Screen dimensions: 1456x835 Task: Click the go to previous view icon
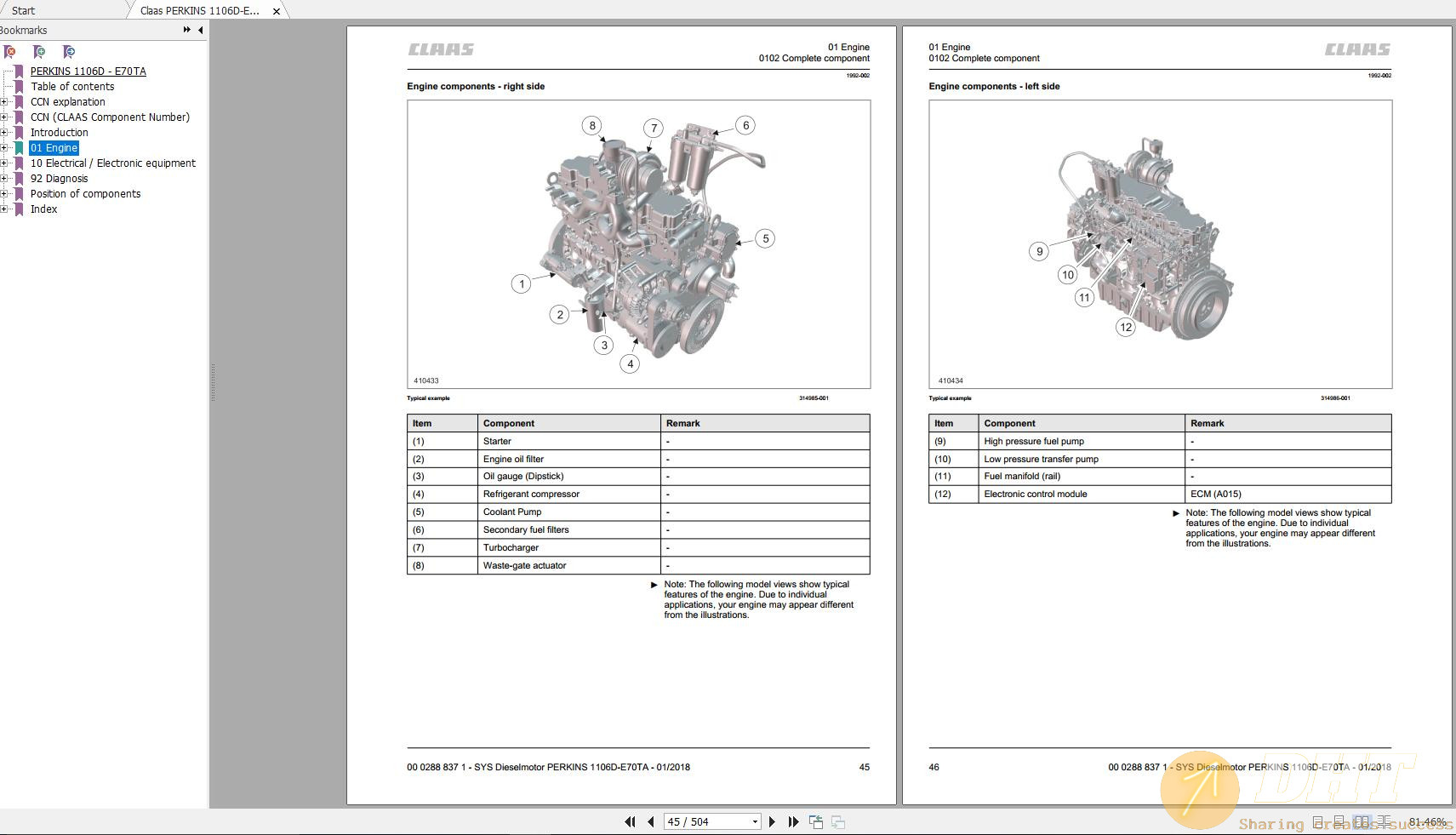point(816,821)
